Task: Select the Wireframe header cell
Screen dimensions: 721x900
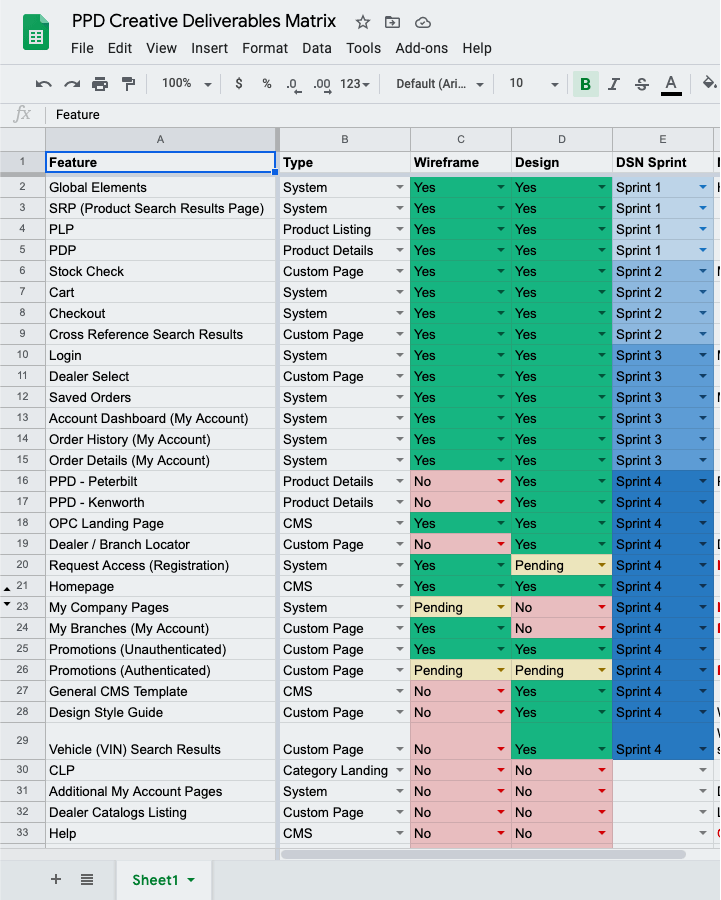Action: (461, 162)
